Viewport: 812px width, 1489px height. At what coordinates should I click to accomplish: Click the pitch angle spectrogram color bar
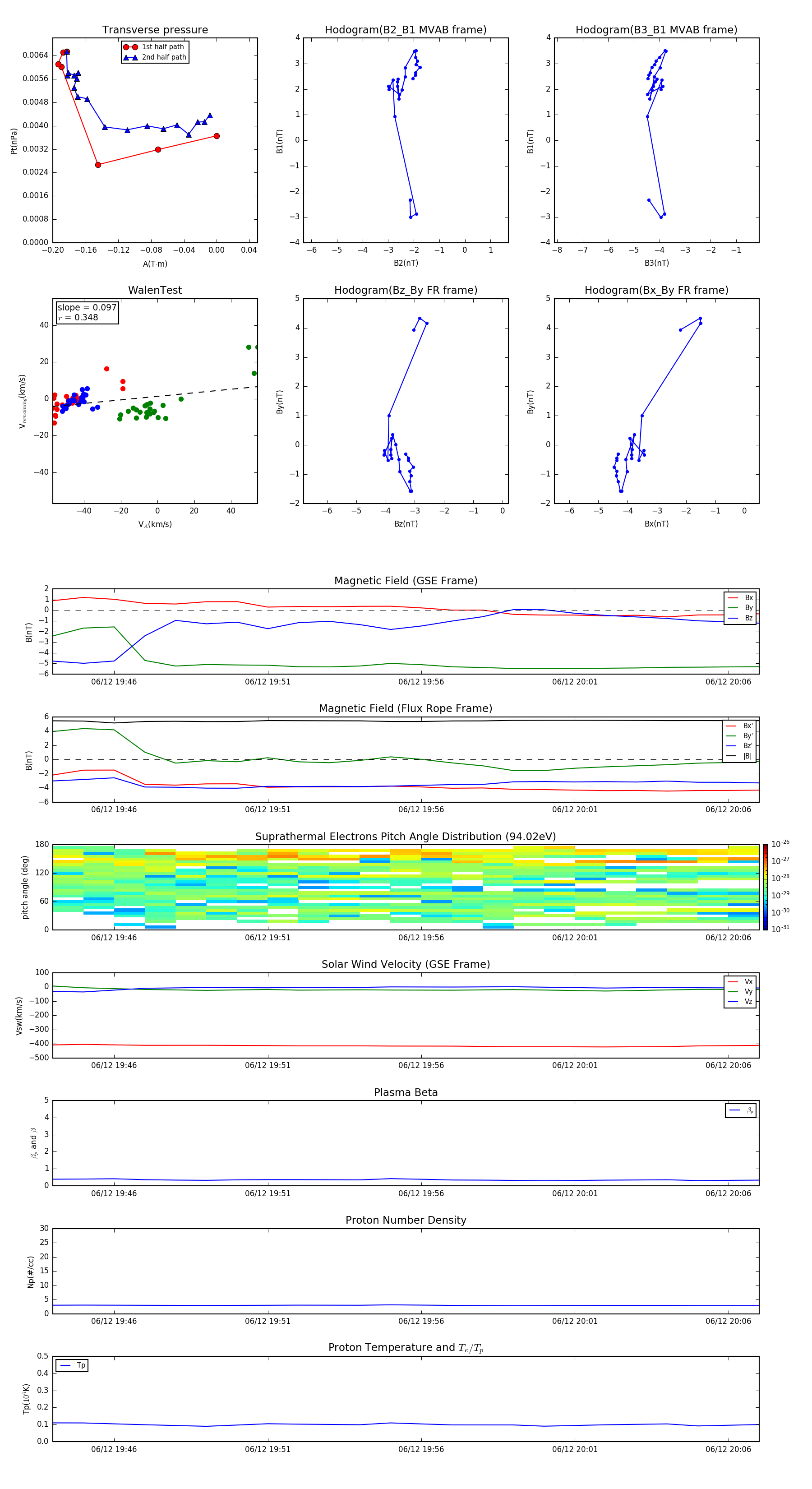(765, 887)
